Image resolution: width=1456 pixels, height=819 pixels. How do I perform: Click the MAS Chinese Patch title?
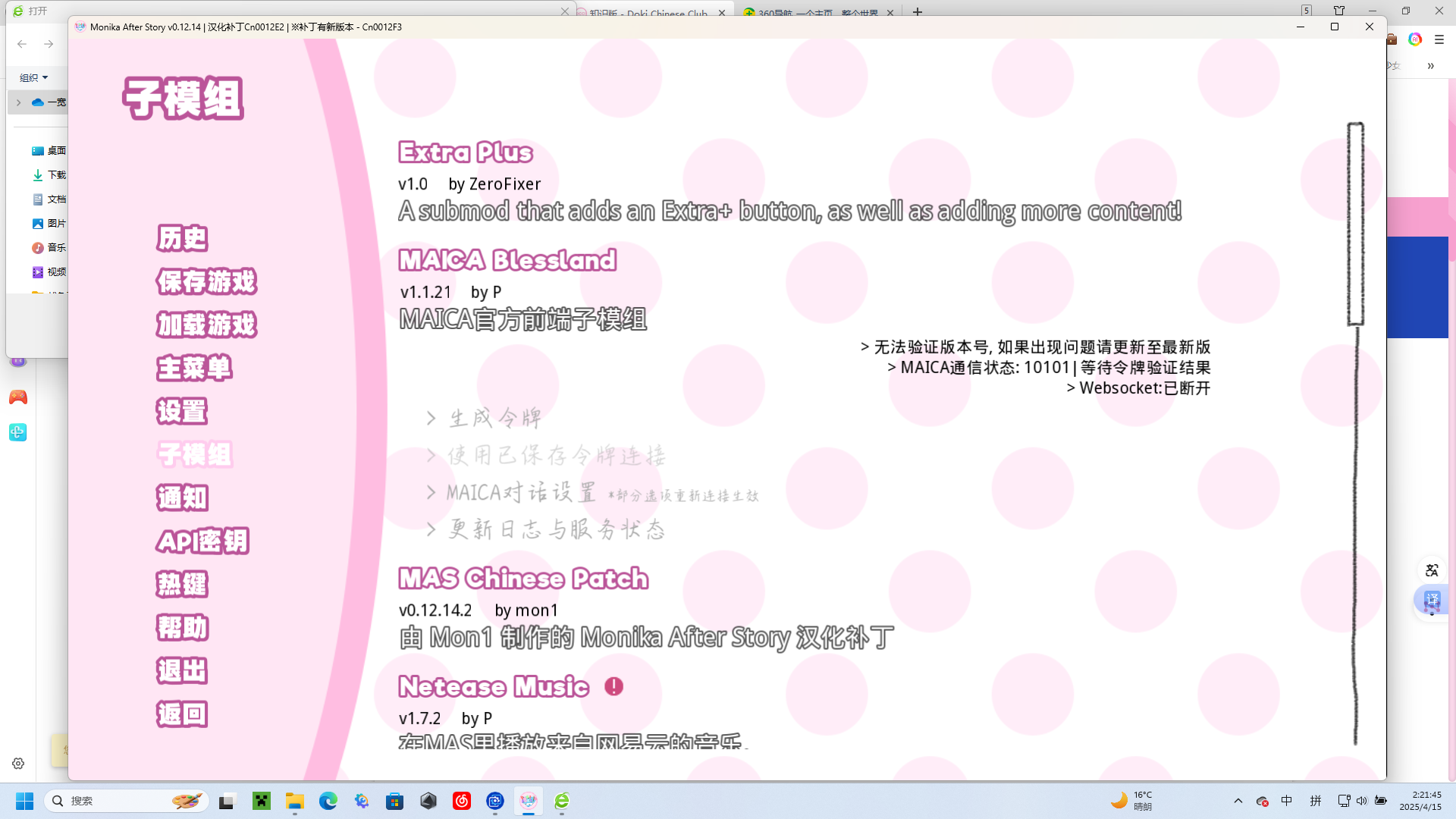pos(523,578)
